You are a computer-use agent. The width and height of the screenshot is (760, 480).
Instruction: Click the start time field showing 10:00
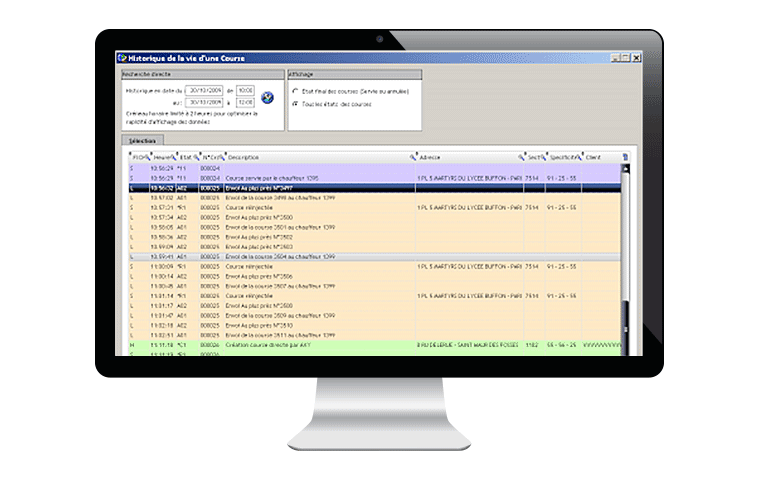coord(245,90)
